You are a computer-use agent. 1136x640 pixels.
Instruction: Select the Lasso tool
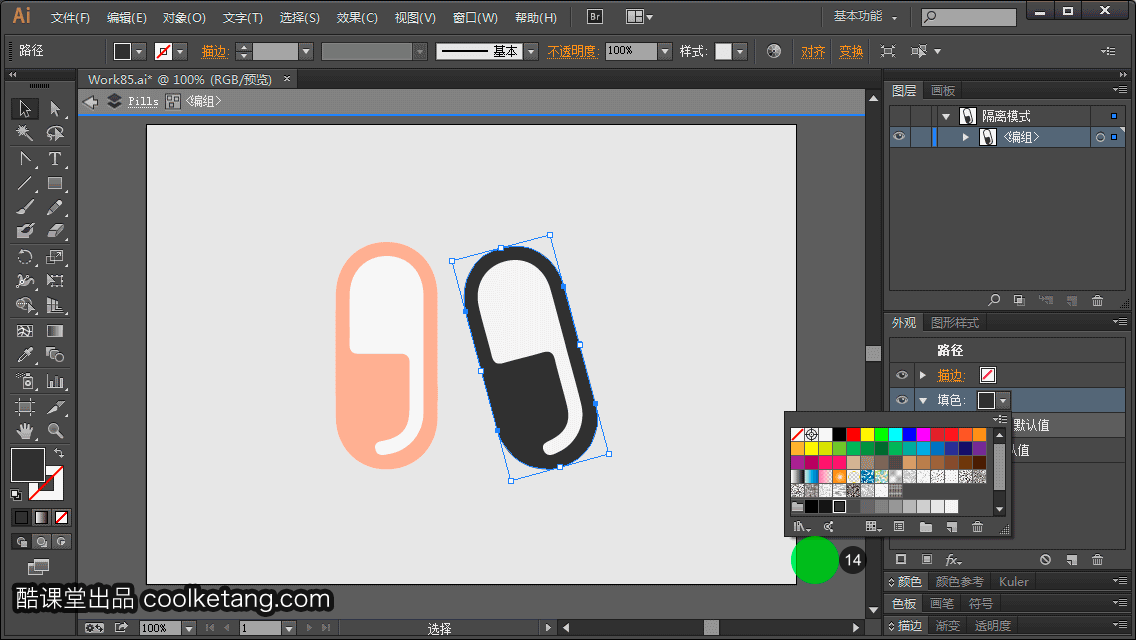tap(55, 133)
